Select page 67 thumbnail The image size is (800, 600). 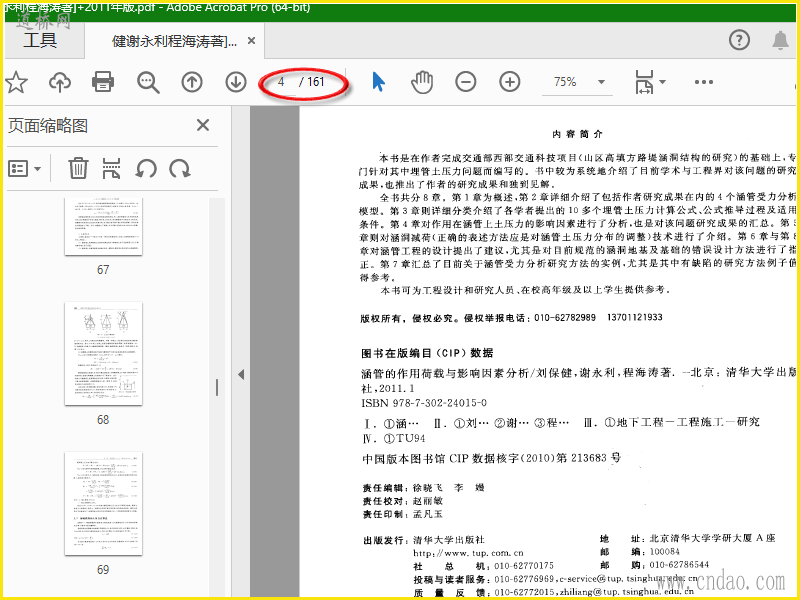[x=104, y=227]
